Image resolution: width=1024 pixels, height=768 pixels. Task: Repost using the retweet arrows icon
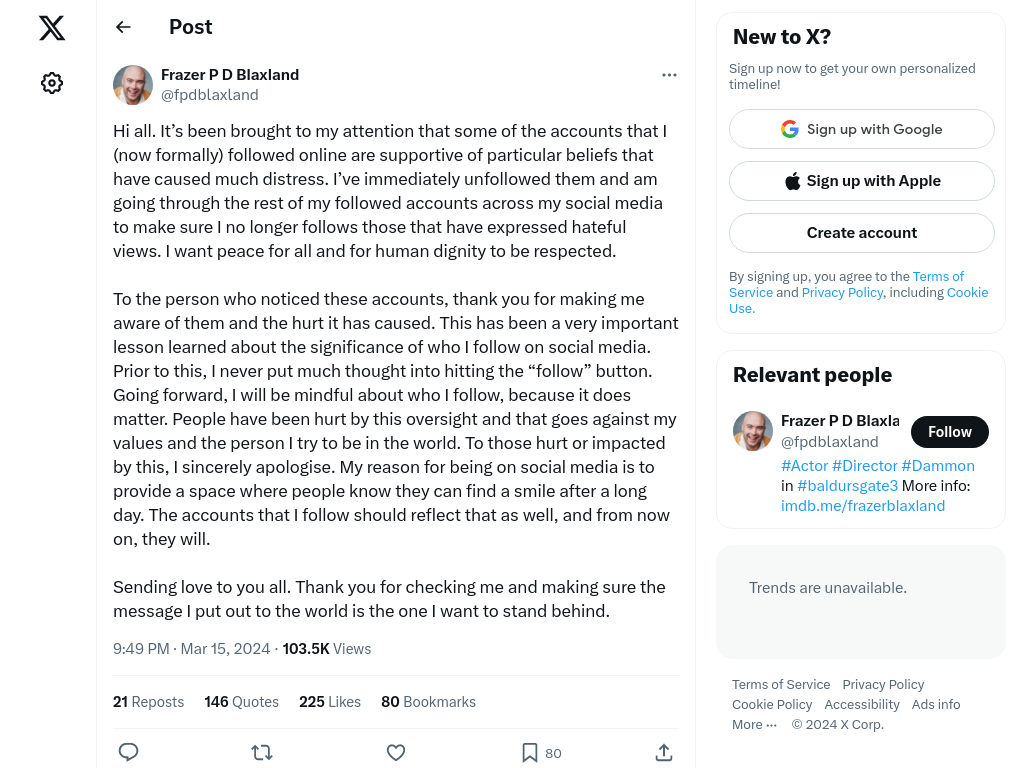click(262, 753)
